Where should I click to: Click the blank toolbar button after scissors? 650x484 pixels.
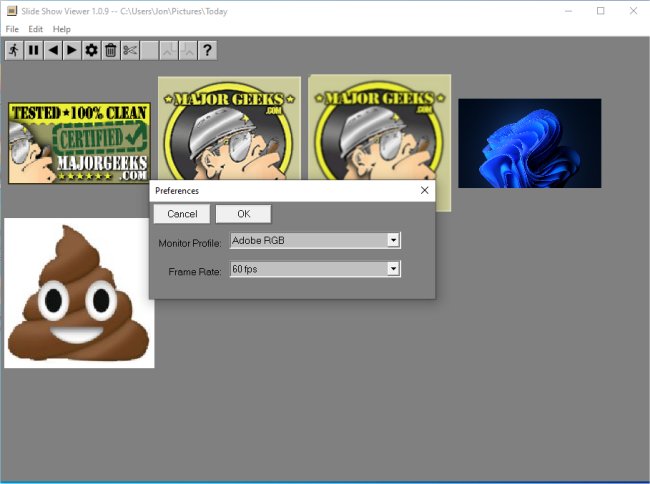(x=149, y=51)
